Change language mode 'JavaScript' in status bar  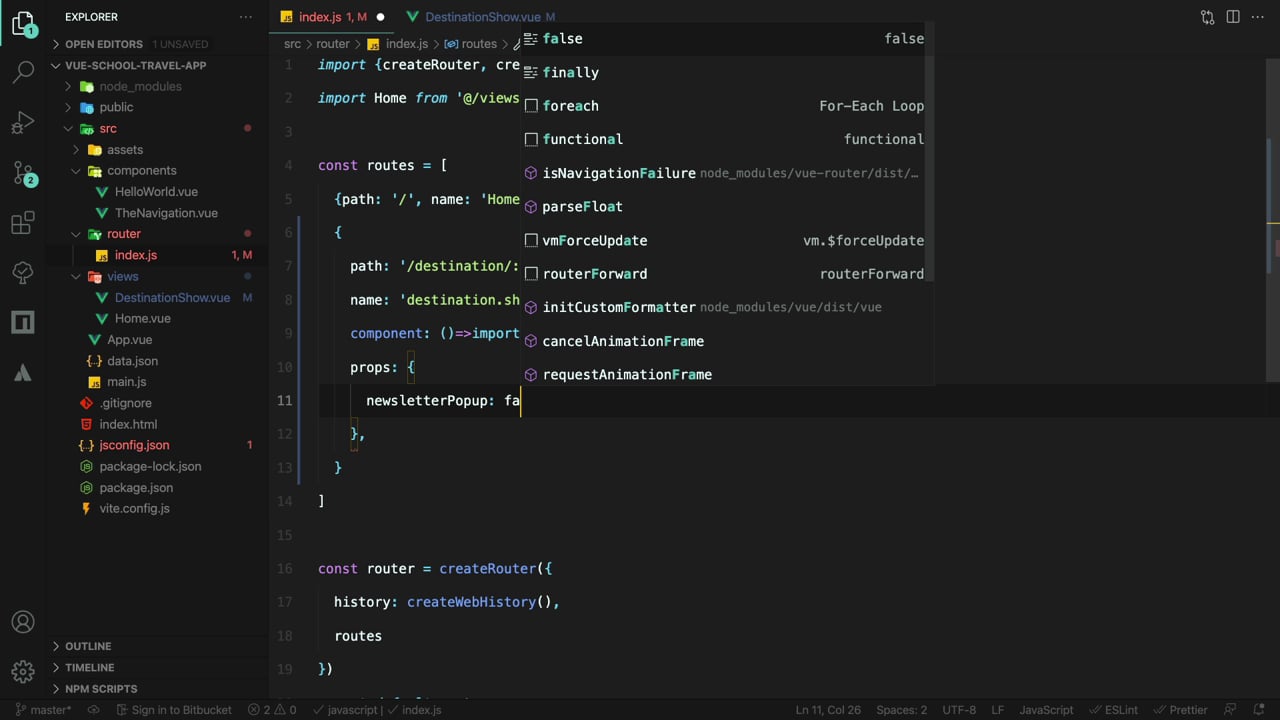coord(1046,710)
